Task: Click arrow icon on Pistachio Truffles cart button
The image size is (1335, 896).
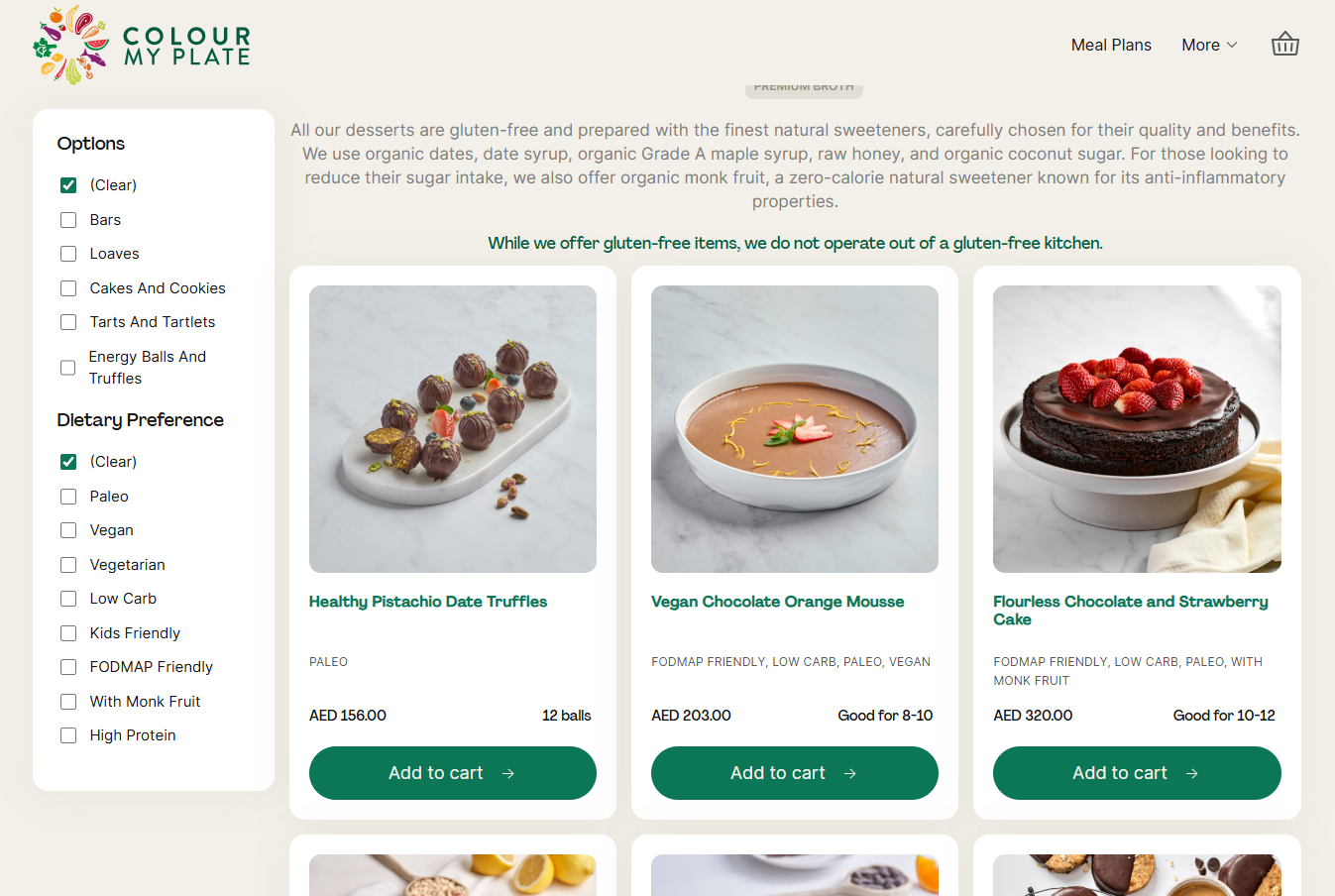Action: tap(507, 773)
